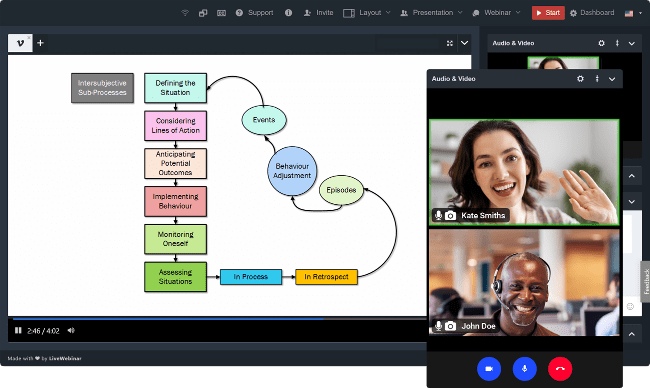
Task: Click the video volume speaker icon
Action: pyautogui.click(x=71, y=330)
